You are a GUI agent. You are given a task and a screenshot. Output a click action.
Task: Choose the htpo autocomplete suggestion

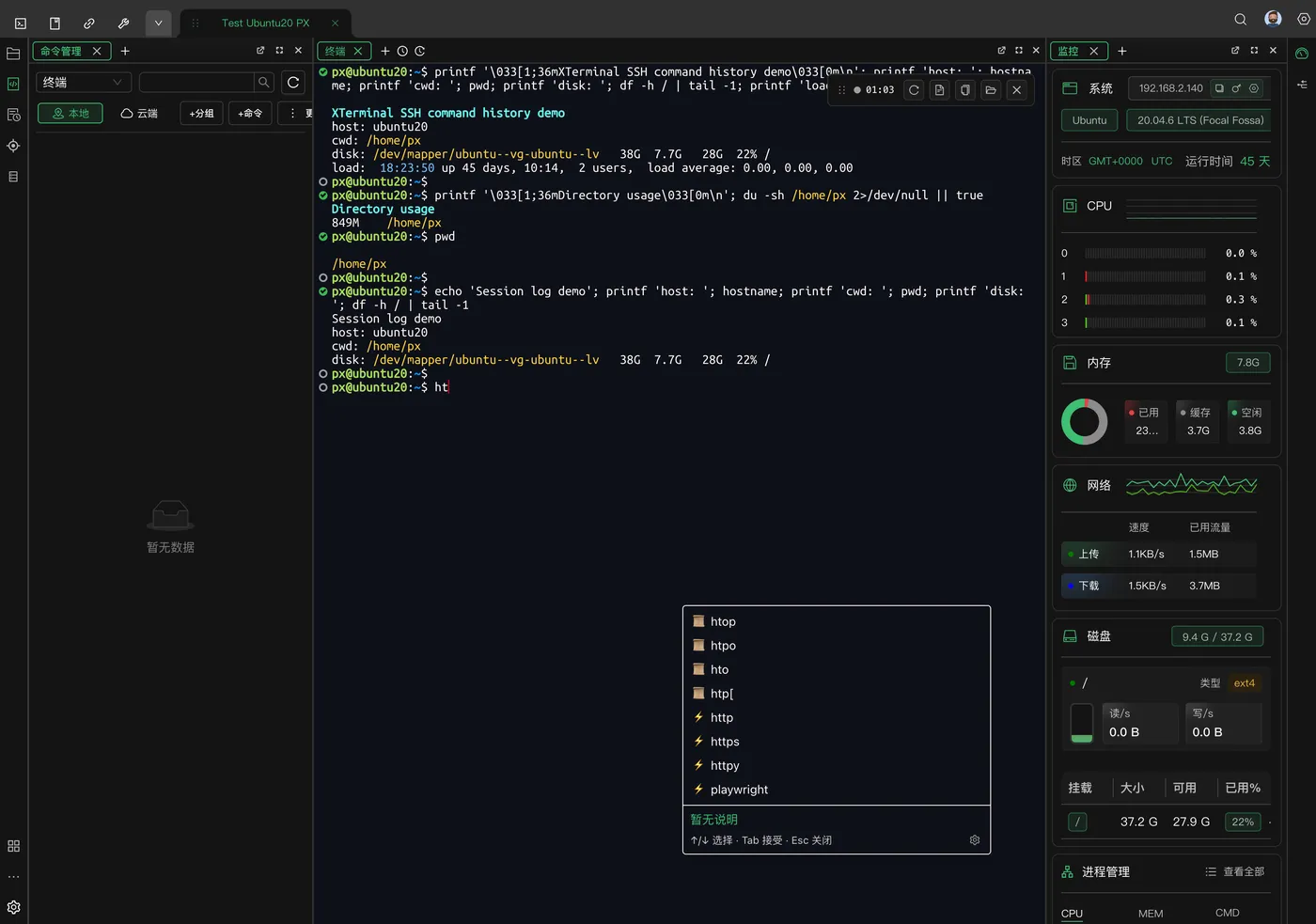(837, 646)
